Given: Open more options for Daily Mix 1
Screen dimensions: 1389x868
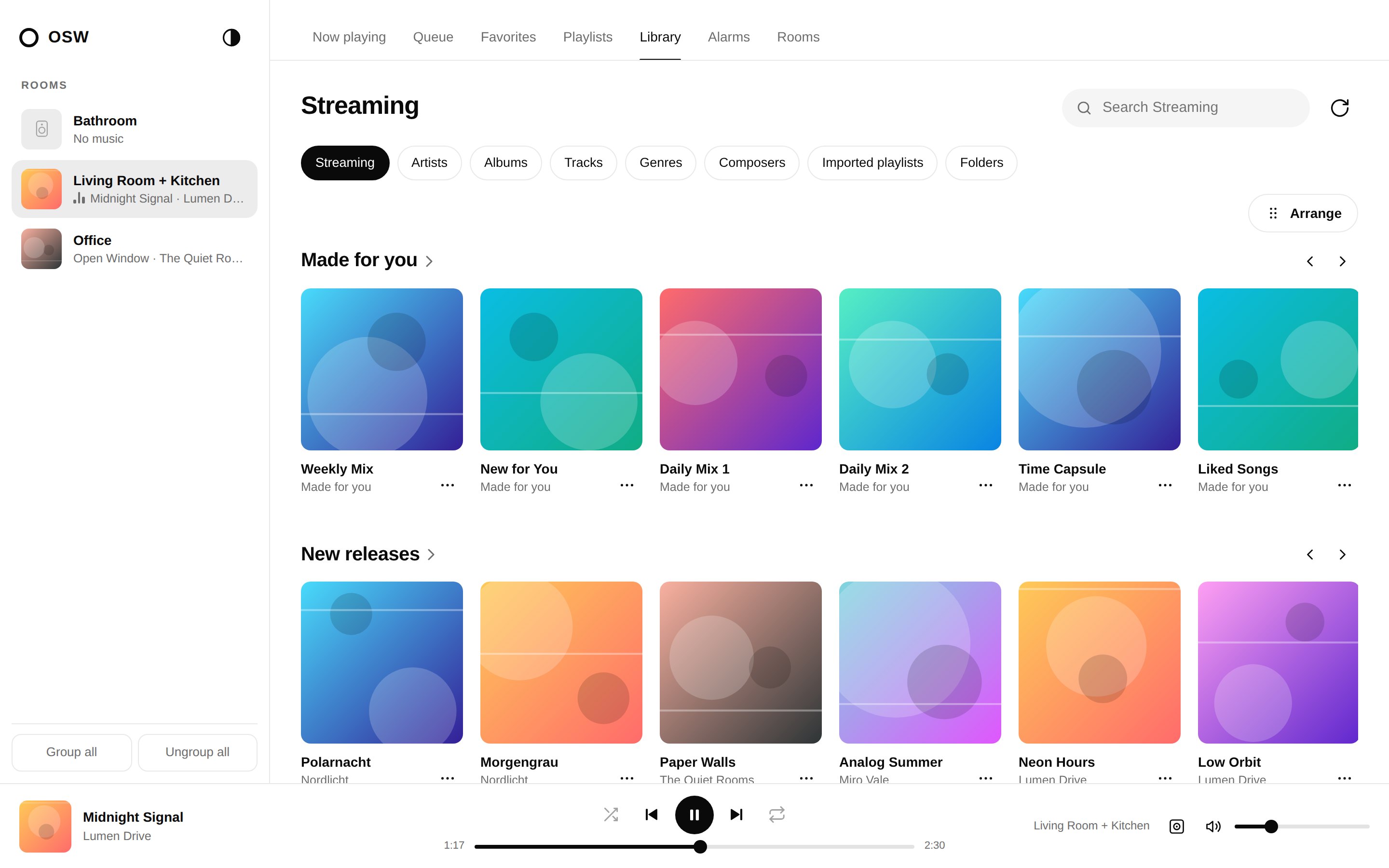Looking at the screenshot, I should click(806, 485).
